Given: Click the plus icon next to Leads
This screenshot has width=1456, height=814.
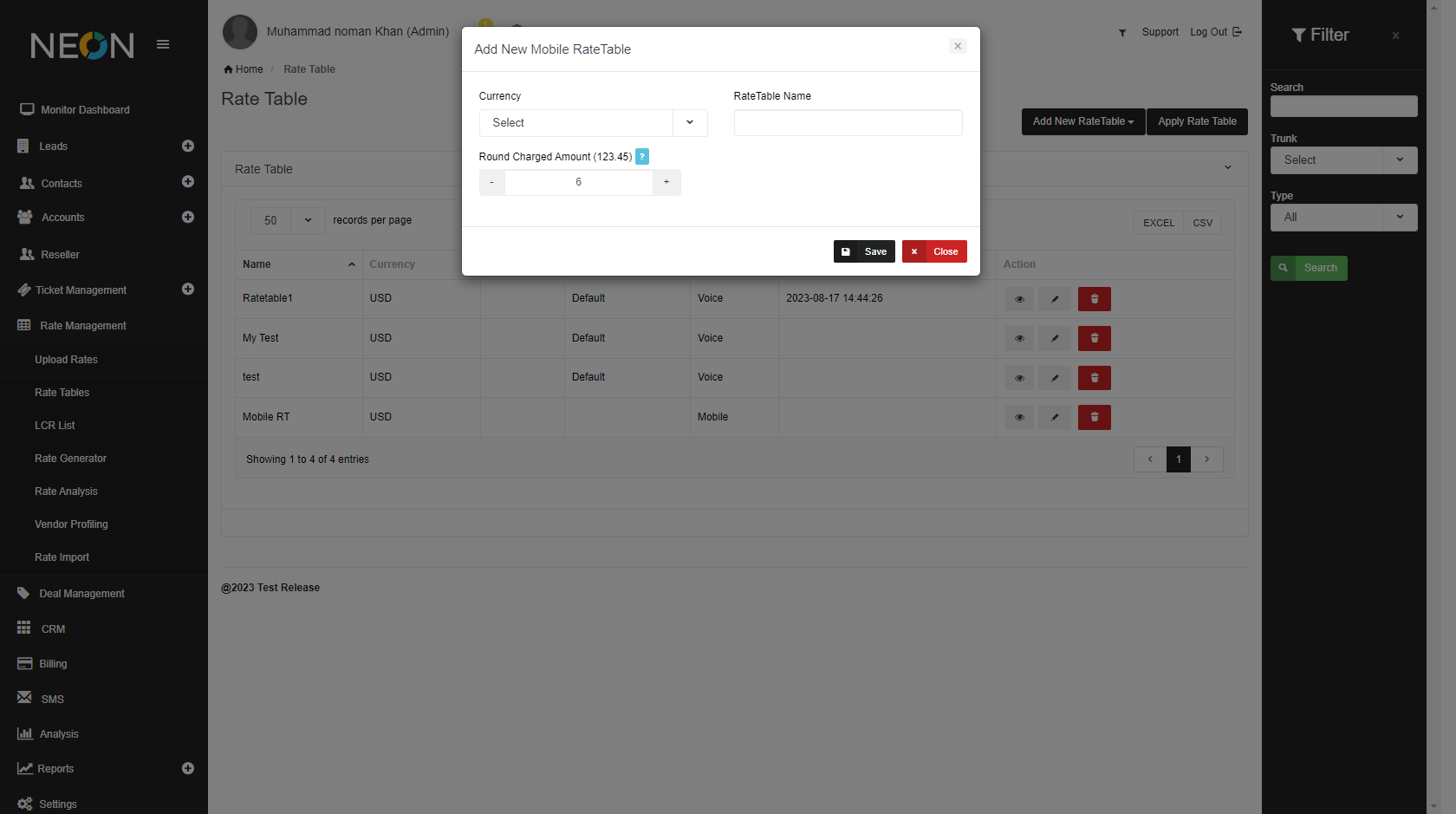Looking at the screenshot, I should point(188,147).
